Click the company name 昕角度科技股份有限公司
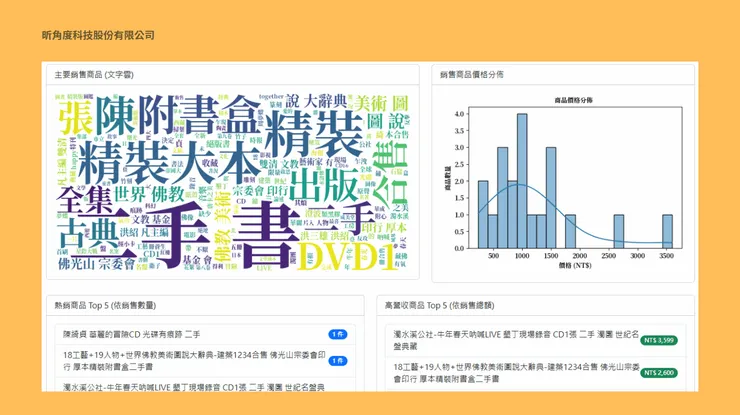The width and height of the screenshot is (740, 415). click(x=98, y=35)
